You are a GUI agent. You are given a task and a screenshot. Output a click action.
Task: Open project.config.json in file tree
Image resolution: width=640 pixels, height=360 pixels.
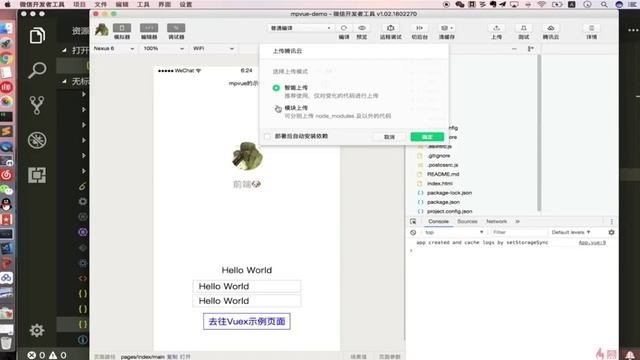(x=449, y=211)
